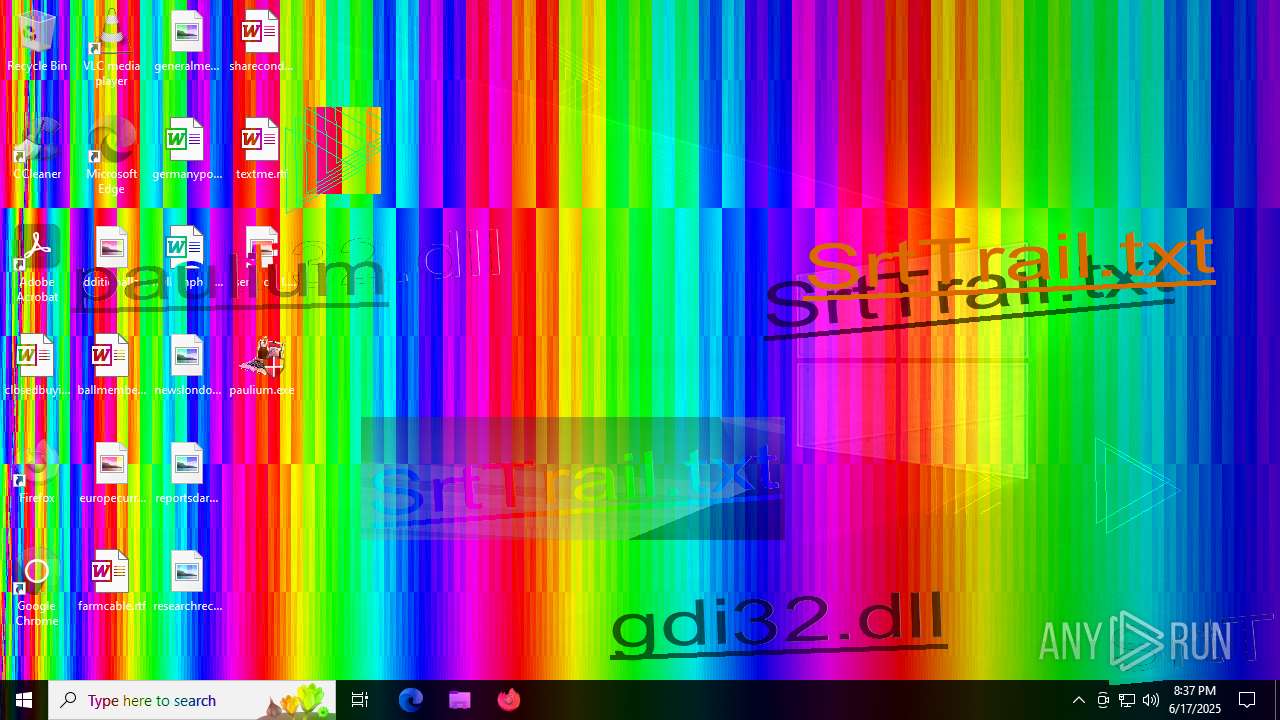Select the Adobe Acrobat desktop shortcut
The height and width of the screenshot is (720, 1280).
click(37, 264)
